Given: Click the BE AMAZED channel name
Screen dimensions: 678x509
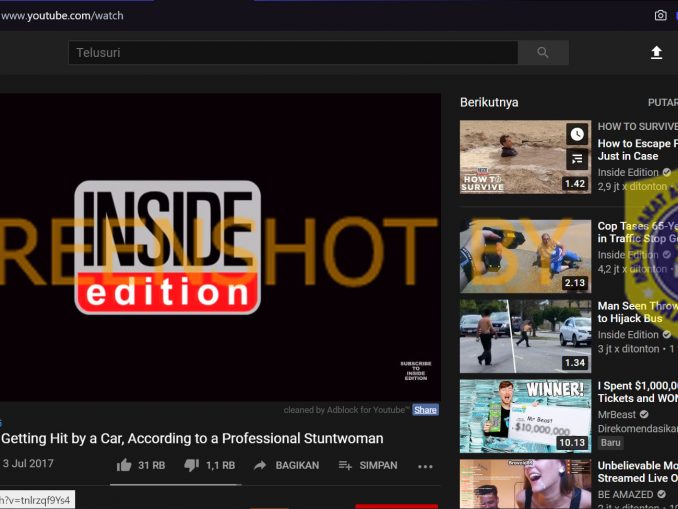Looking at the screenshot, I should click(626, 494).
